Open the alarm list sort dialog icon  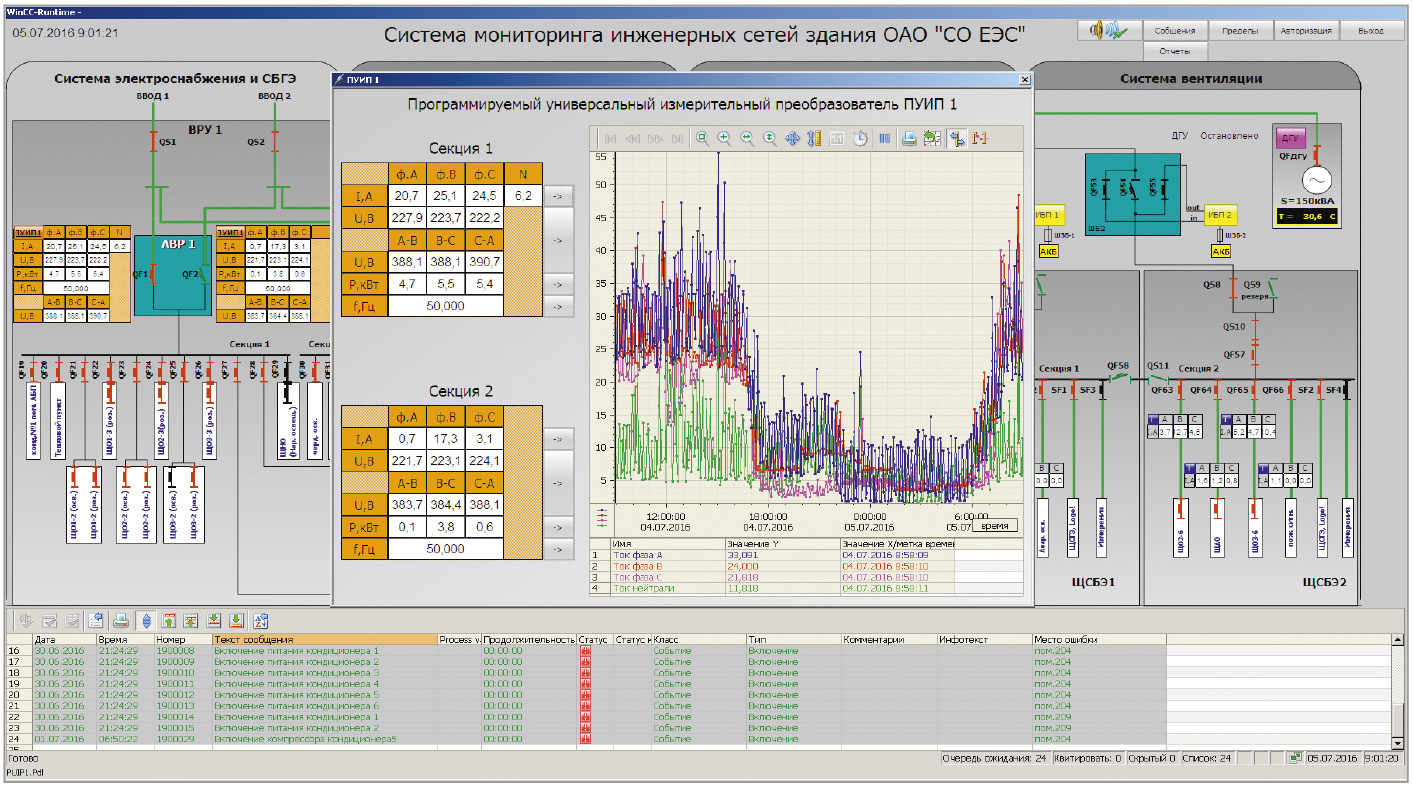(261, 621)
